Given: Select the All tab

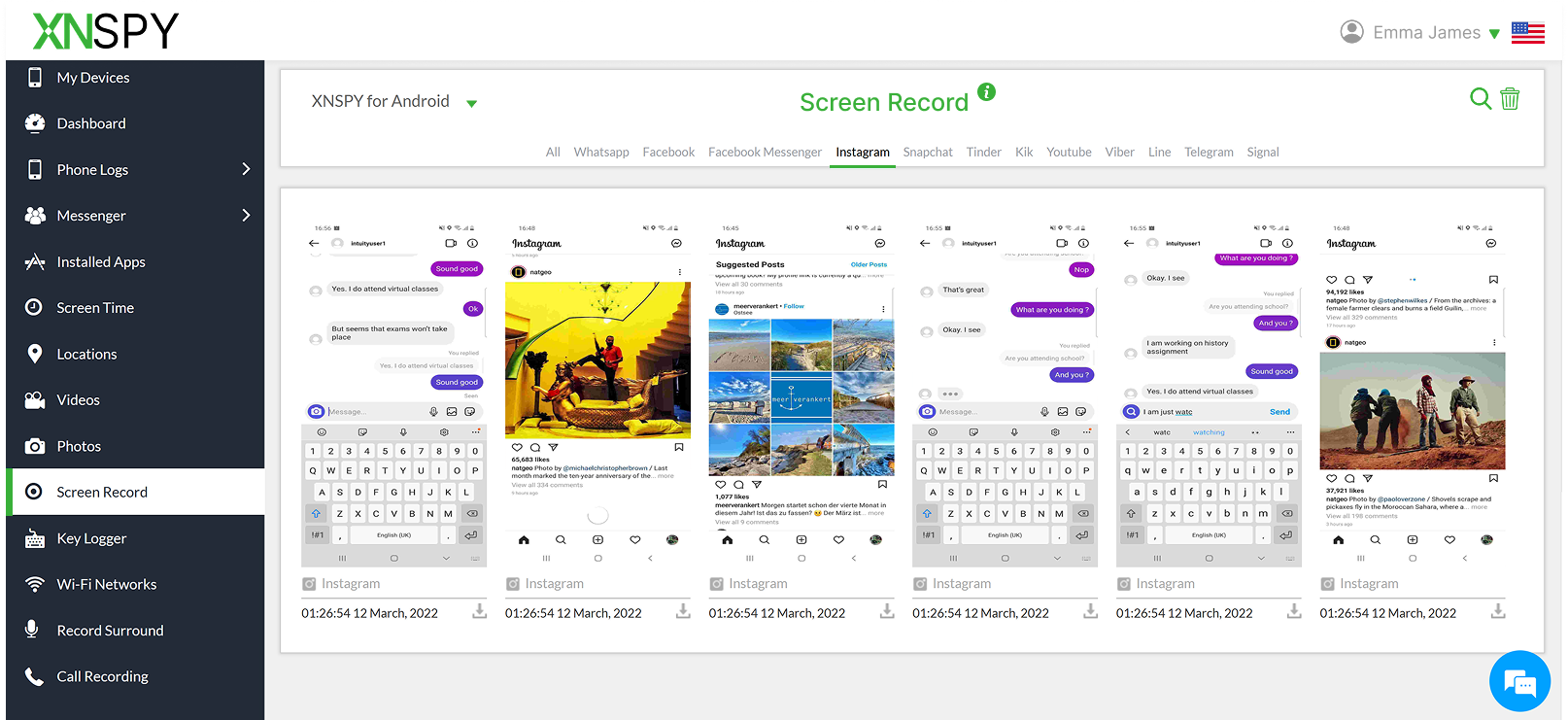Looking at the screenshot, I should pos(553,153).
